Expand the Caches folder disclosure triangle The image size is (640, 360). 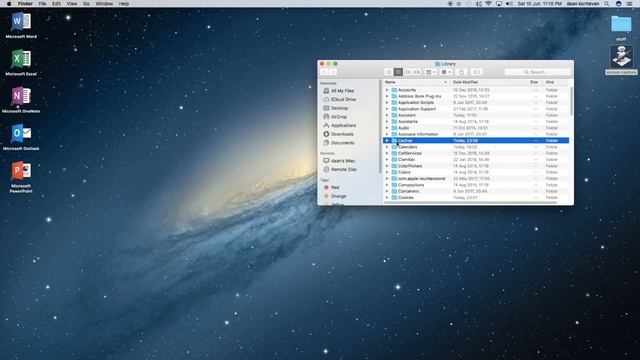point(387,140)
